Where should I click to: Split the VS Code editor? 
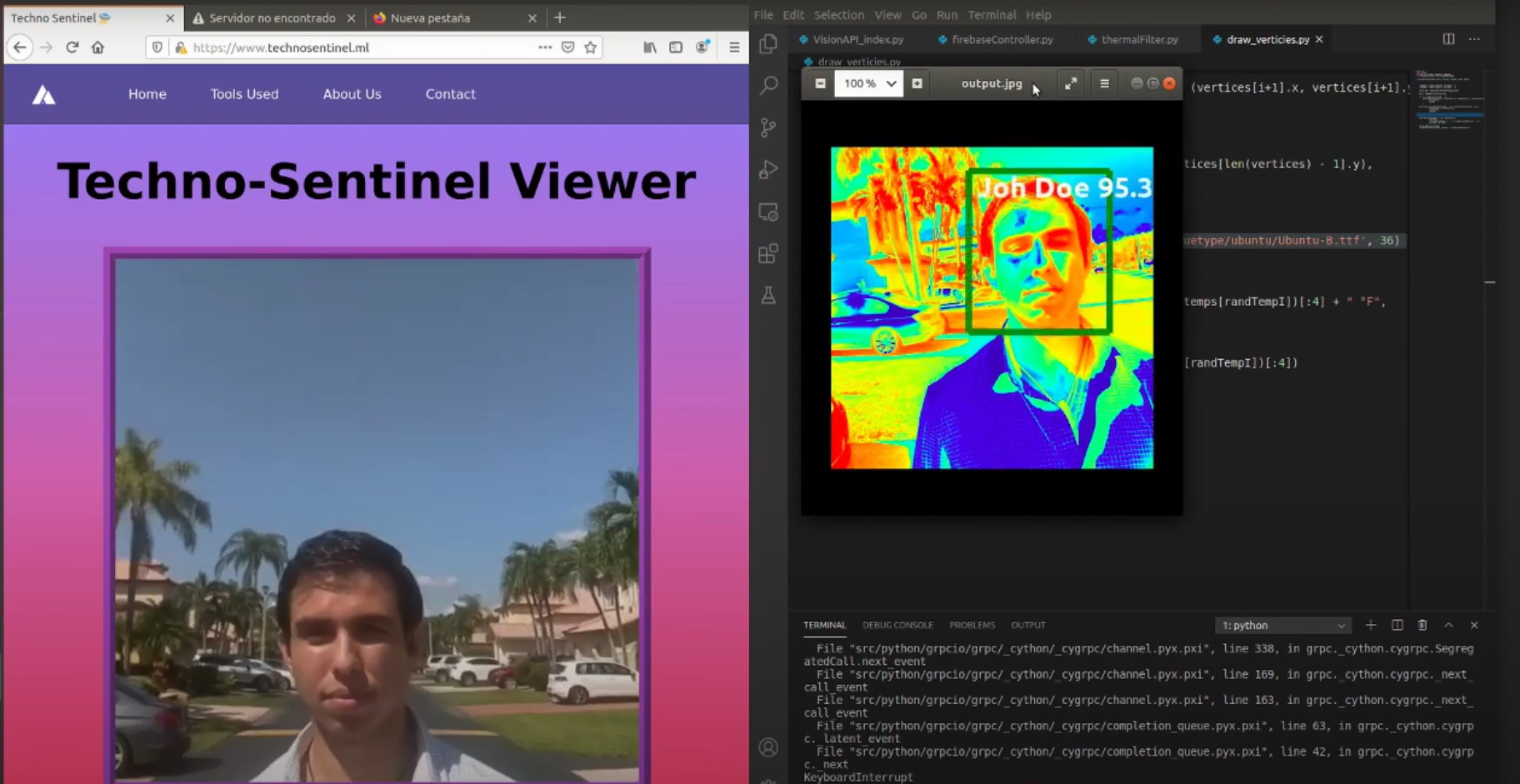coord(1449,39)
